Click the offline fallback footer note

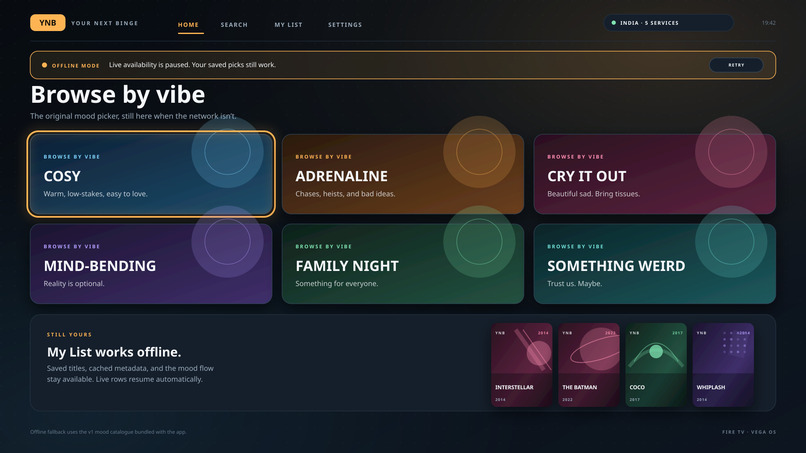tap(108, 432)
